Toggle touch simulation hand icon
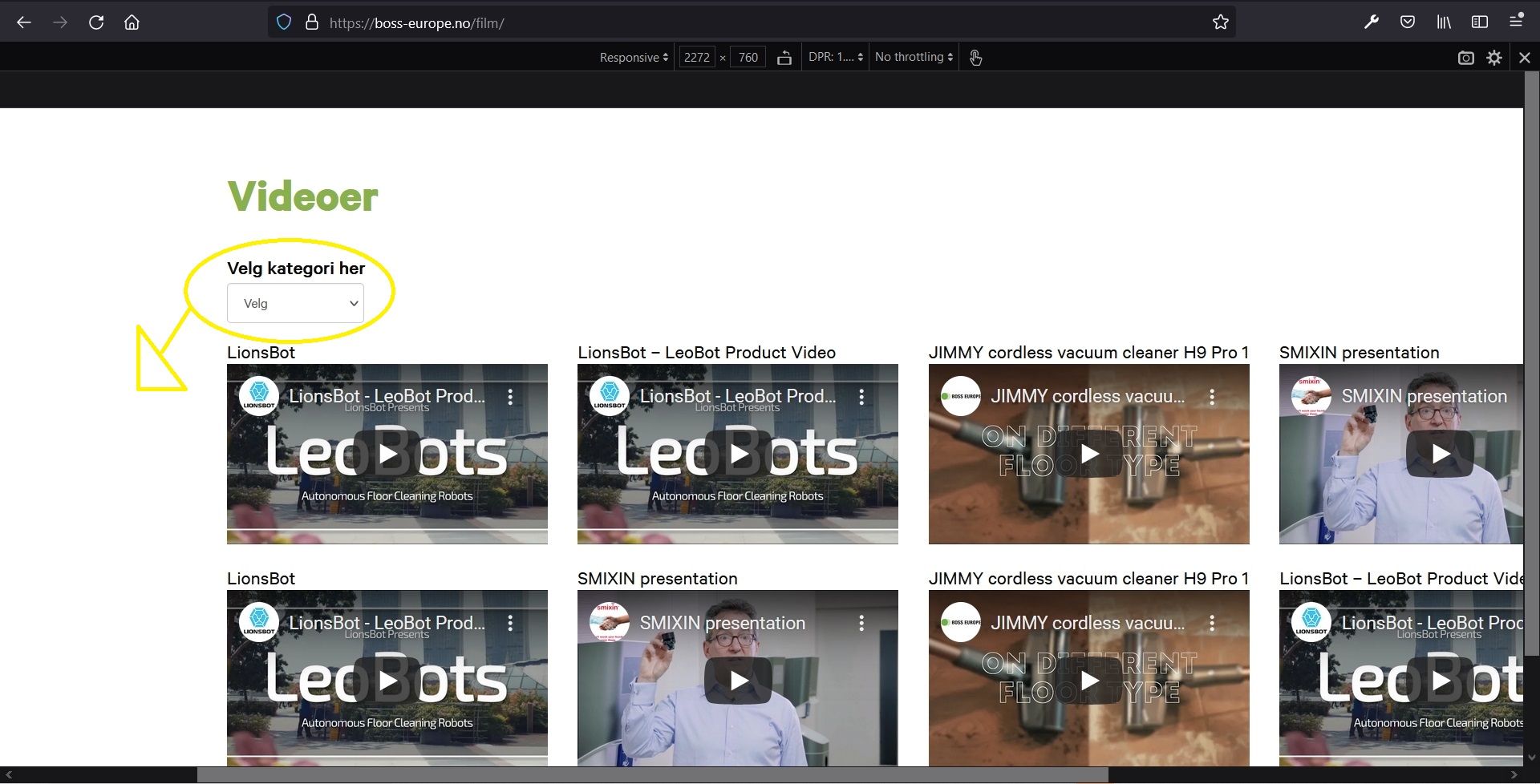The image size is (1540, 784). (x=975, y=58)
